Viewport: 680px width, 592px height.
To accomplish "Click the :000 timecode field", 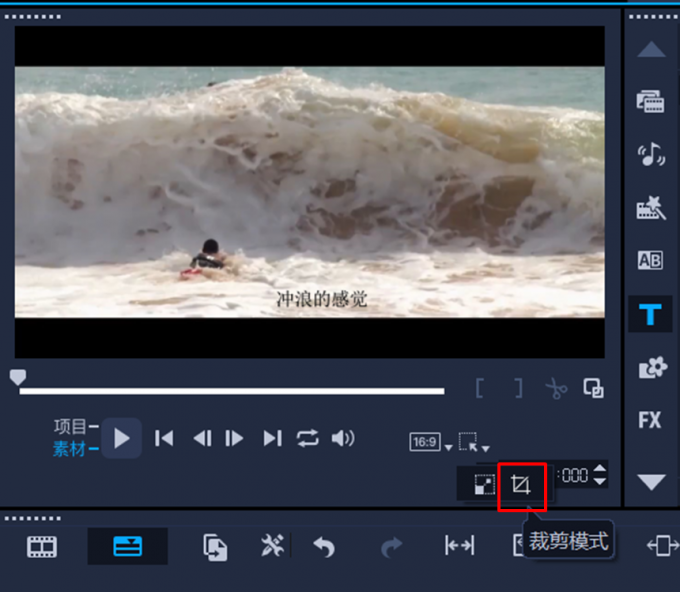I will (x=573, y=475).
